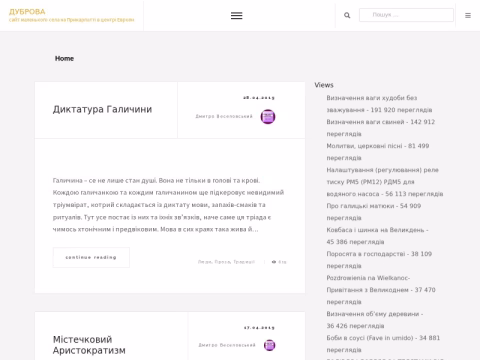Click the continue reading button
The width and height of the screenshot is (480, 360).
91,257
